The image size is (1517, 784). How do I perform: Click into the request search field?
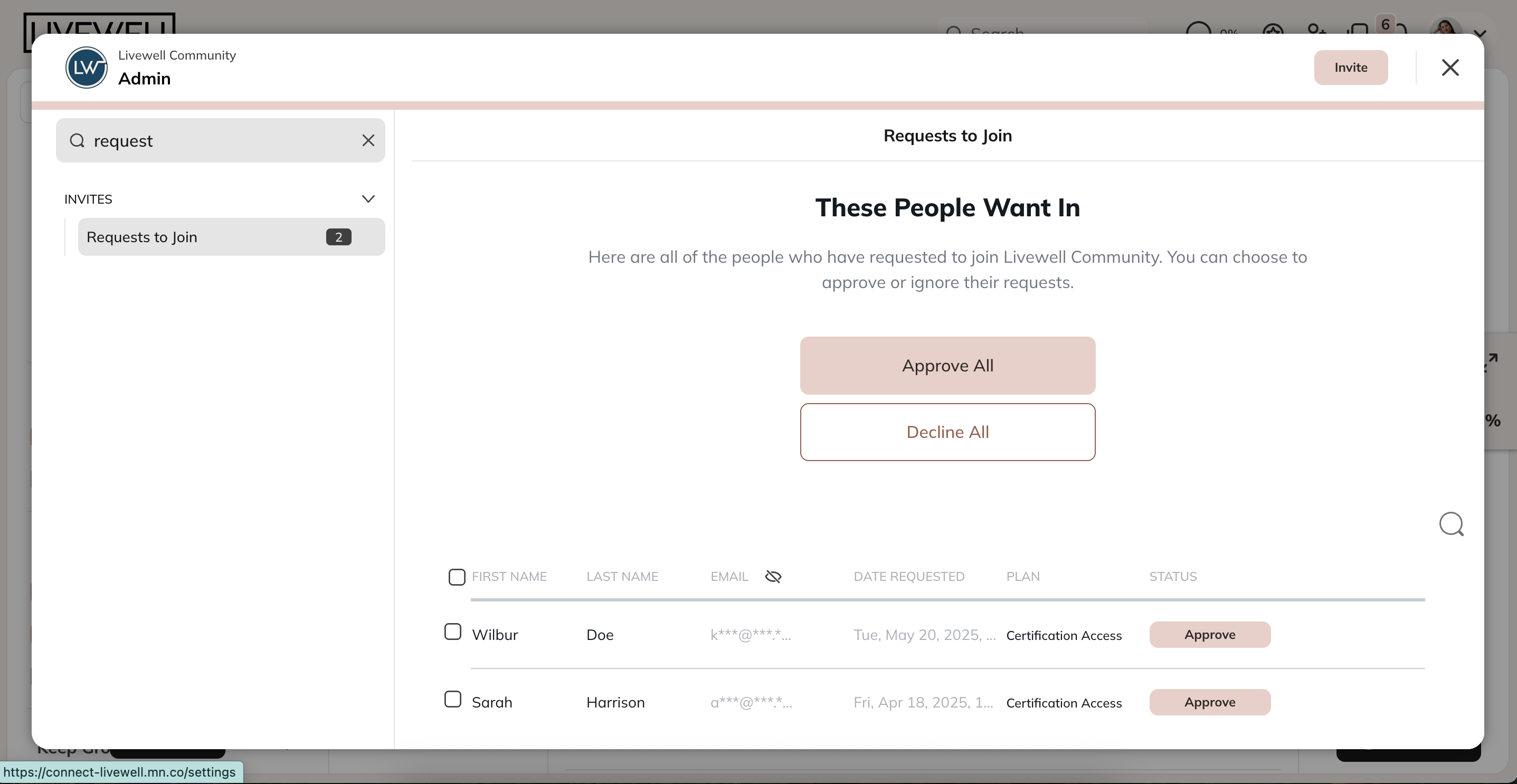click(x=224, y=141)
